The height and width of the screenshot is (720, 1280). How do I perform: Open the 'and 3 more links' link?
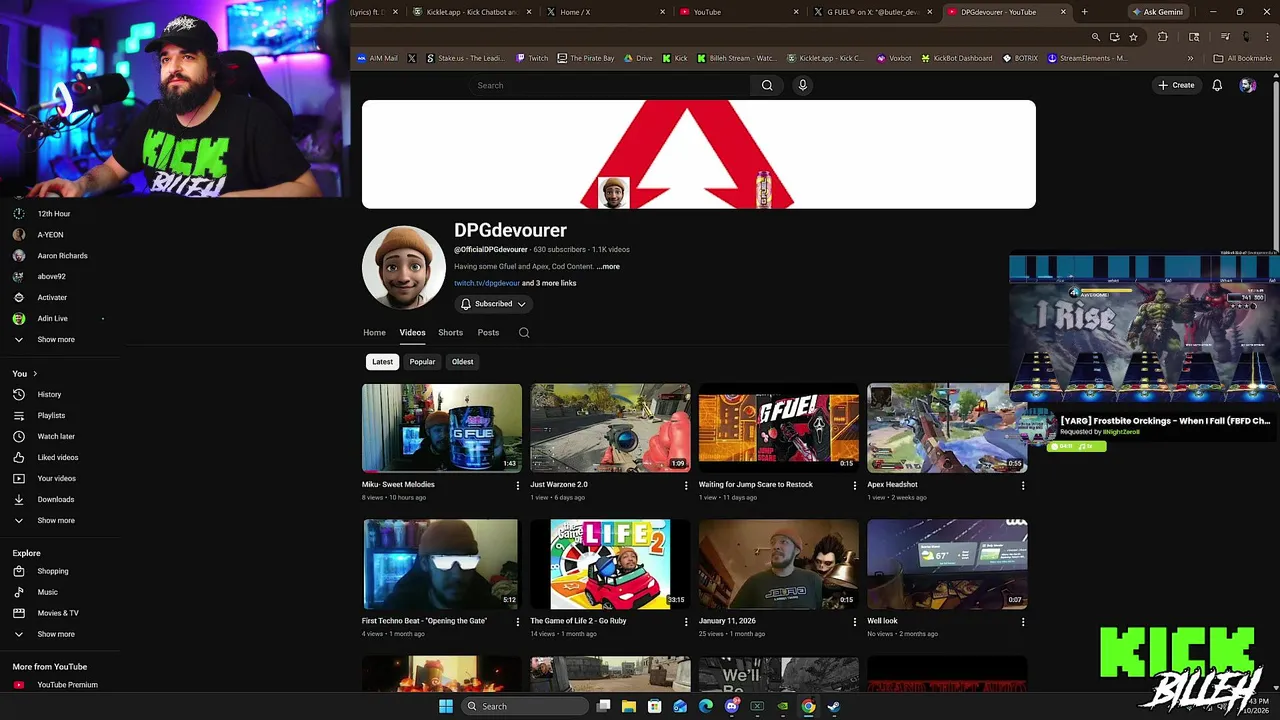click(x=549, y=283)
